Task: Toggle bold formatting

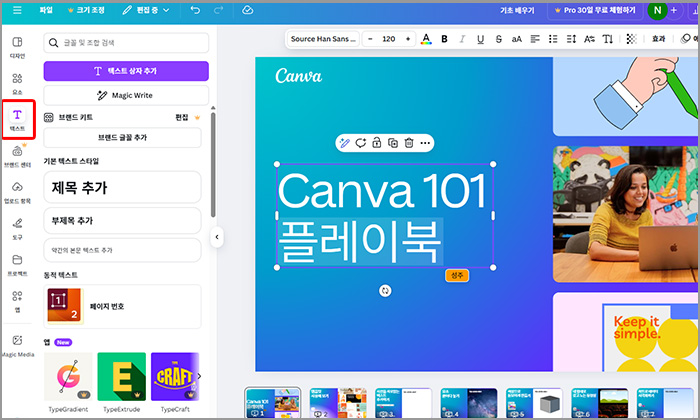Action: point(444,39)
